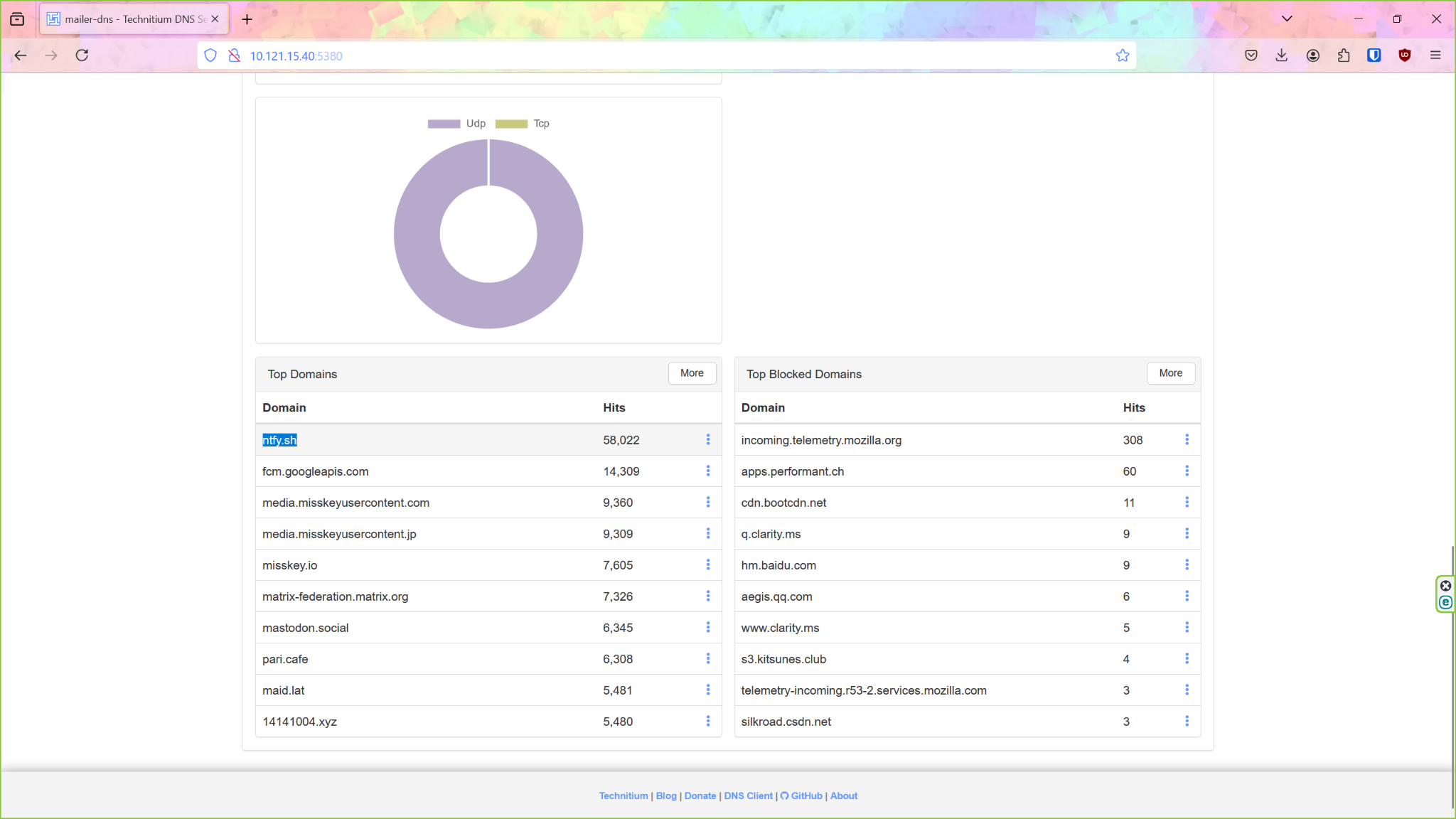
Task: Close the floating side widget
Action: coord(1445,586)
